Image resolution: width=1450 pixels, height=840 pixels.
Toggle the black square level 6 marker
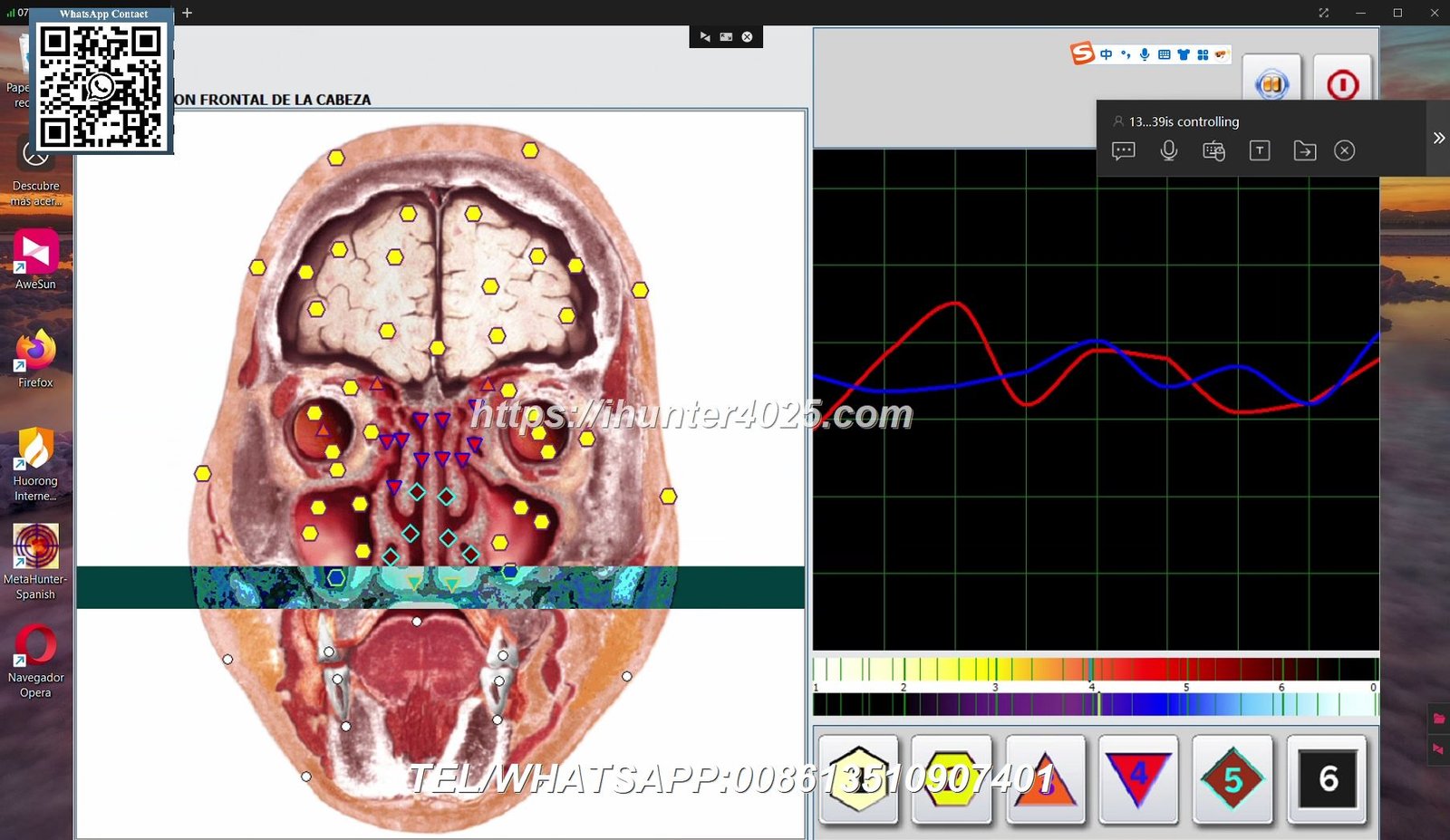coord(1327,778)
